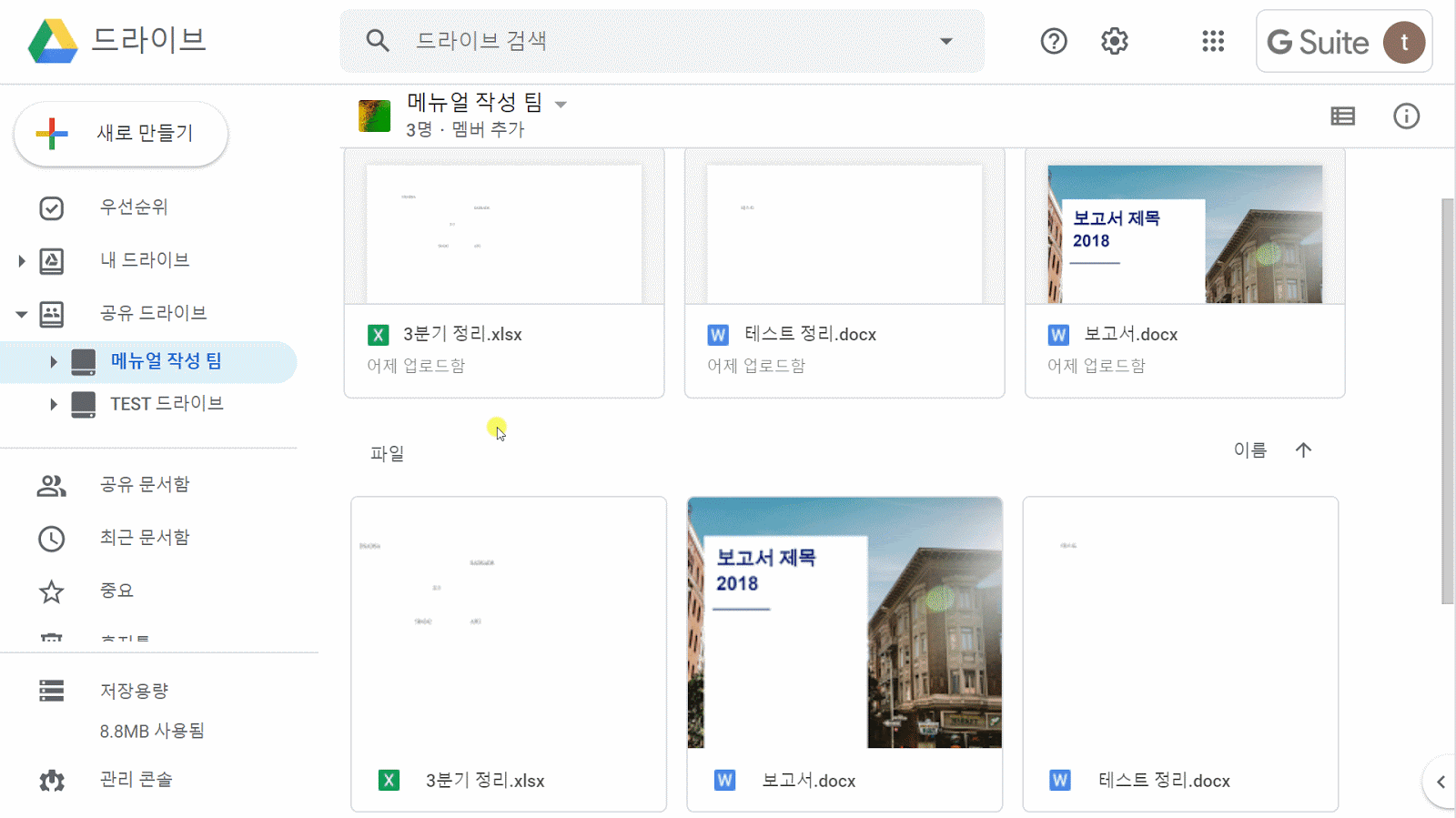Open 공유 문서함 in the sidebar

pos(145,484)
